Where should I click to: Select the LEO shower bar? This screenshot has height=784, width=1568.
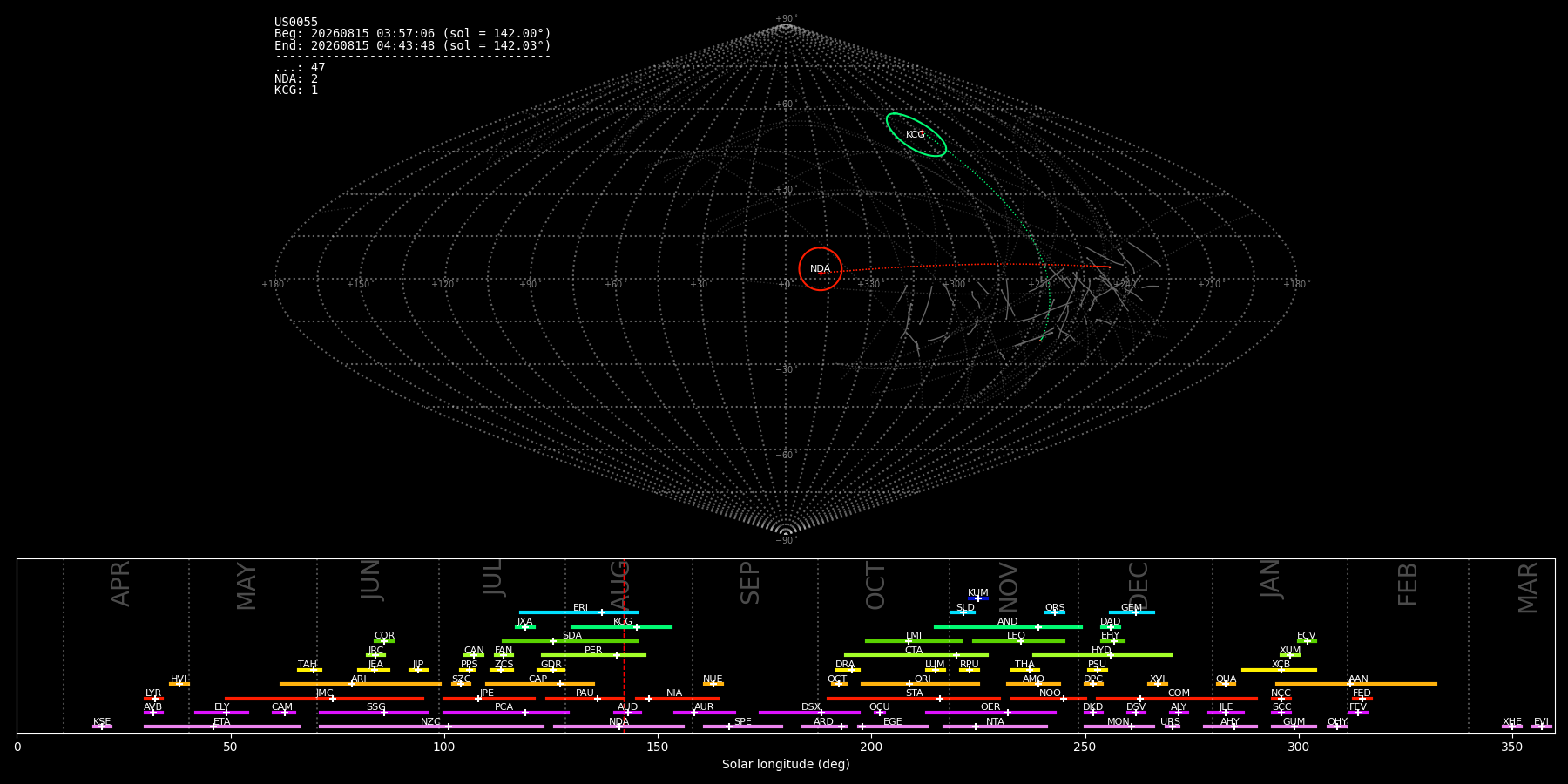coord(1018,641)
